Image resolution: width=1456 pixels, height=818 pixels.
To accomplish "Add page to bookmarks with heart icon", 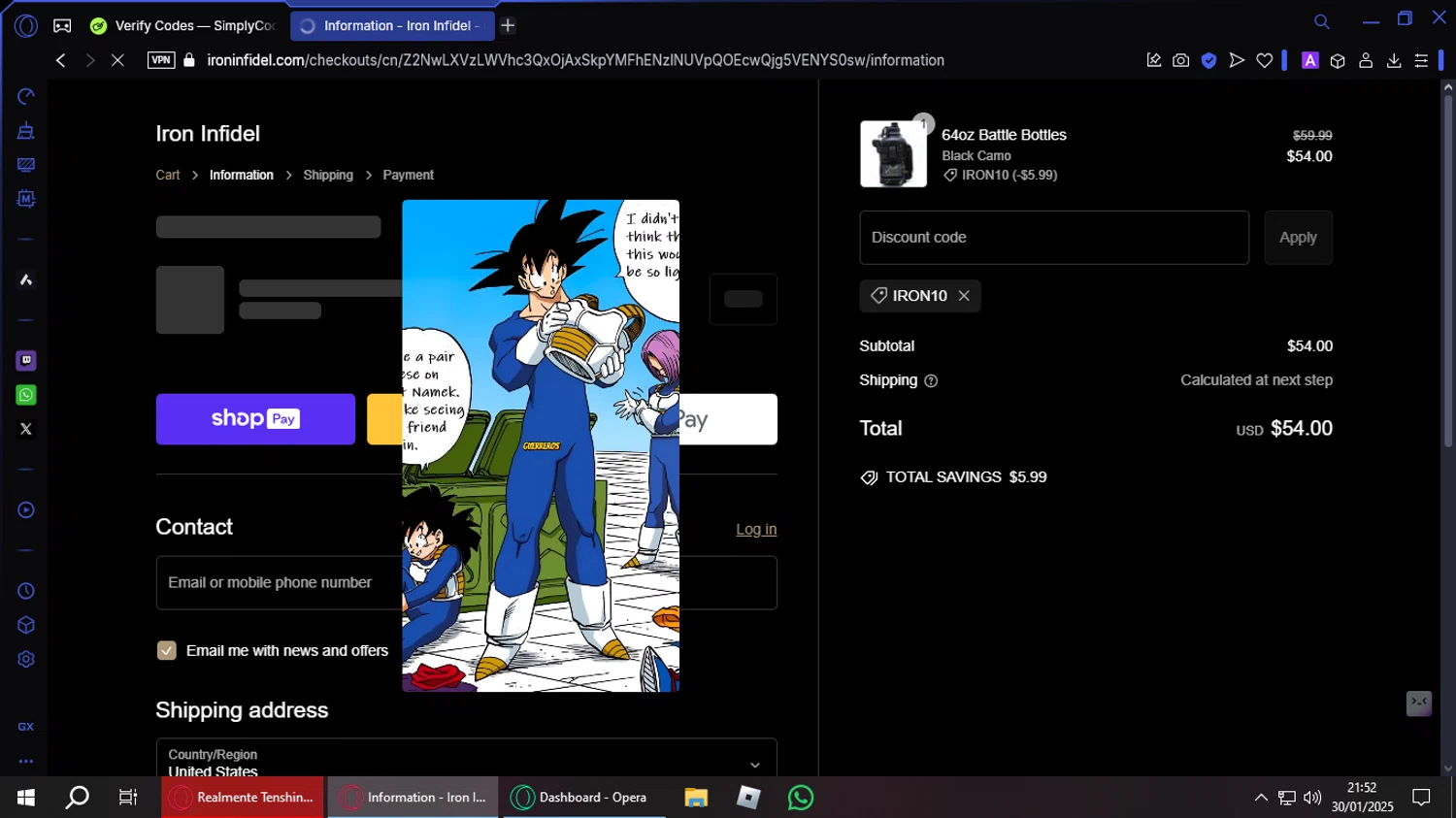I will pos(1264,60).
